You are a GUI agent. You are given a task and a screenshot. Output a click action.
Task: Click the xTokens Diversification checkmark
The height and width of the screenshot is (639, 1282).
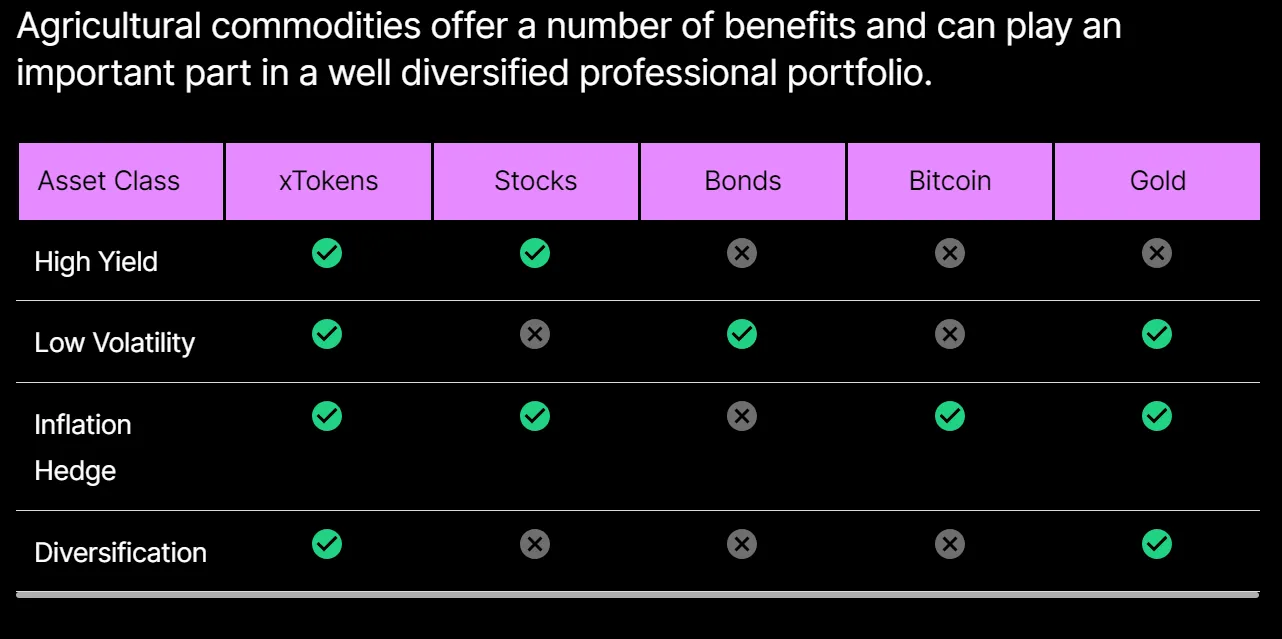click(x=327, y=544)
